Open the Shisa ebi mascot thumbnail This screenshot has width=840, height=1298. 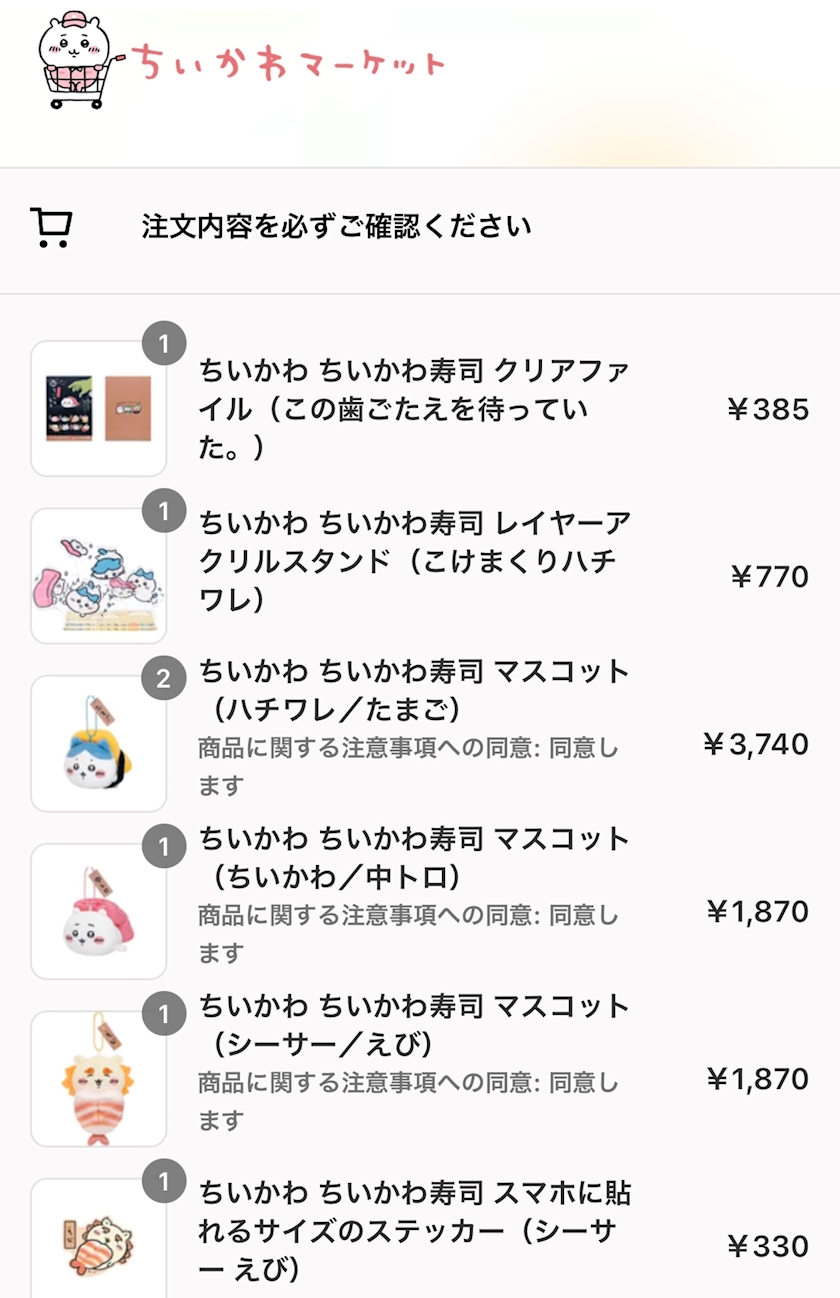pyautogui.click(x=98, y=1078)
